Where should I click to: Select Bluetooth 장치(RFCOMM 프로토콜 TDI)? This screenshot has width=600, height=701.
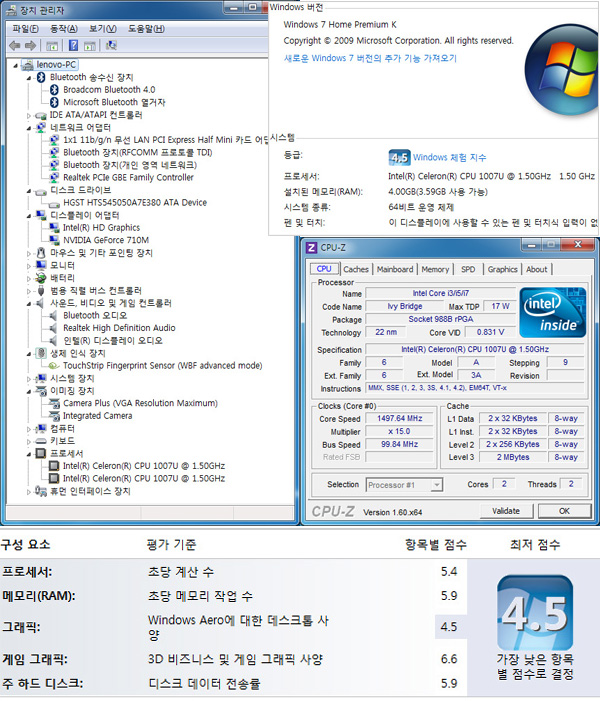(x=138, y=152)
